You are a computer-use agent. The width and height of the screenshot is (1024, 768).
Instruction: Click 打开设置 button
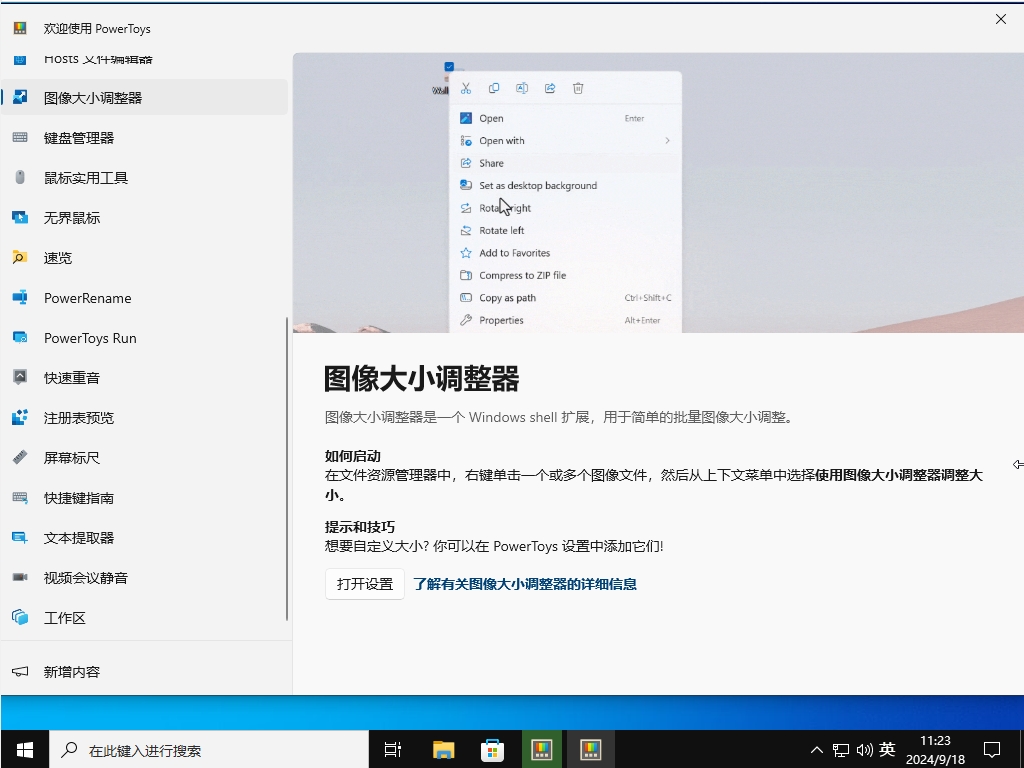click(365, 584)
